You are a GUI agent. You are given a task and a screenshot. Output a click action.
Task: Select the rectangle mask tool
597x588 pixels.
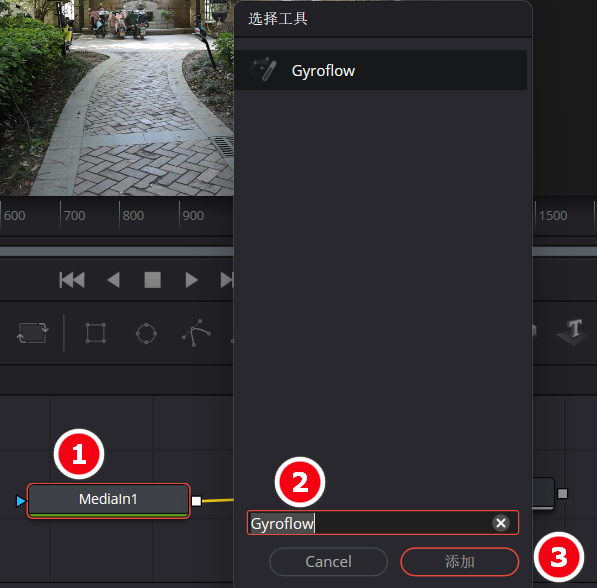(x=96, y=333)
